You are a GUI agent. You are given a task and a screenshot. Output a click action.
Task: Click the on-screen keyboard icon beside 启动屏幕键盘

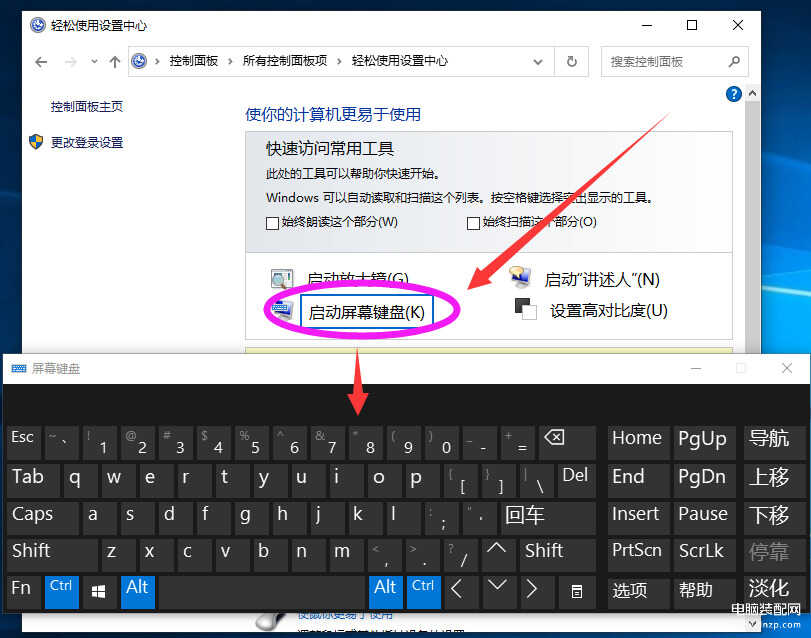282,309
